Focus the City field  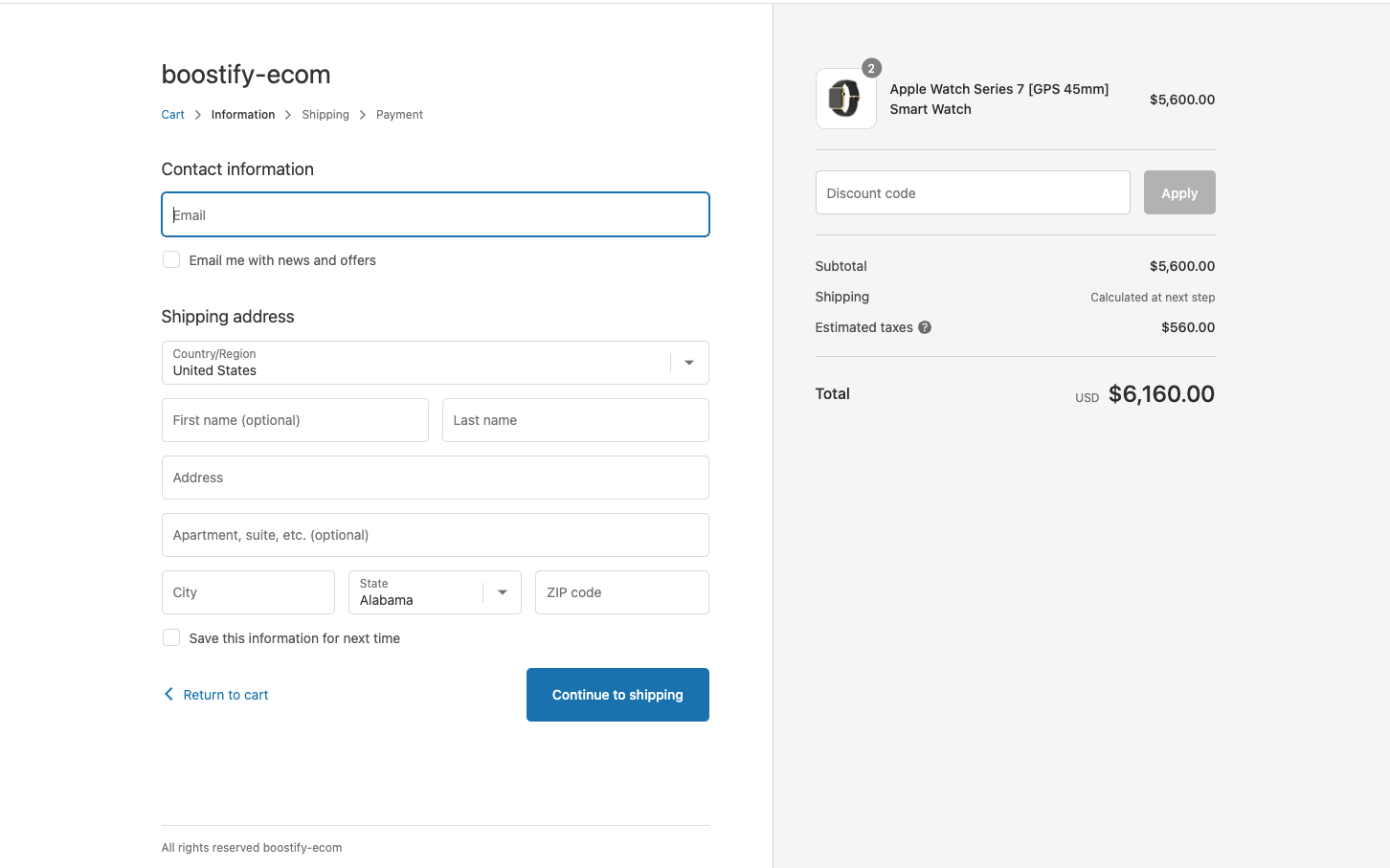pyautogui.click(x=248, y=592)
